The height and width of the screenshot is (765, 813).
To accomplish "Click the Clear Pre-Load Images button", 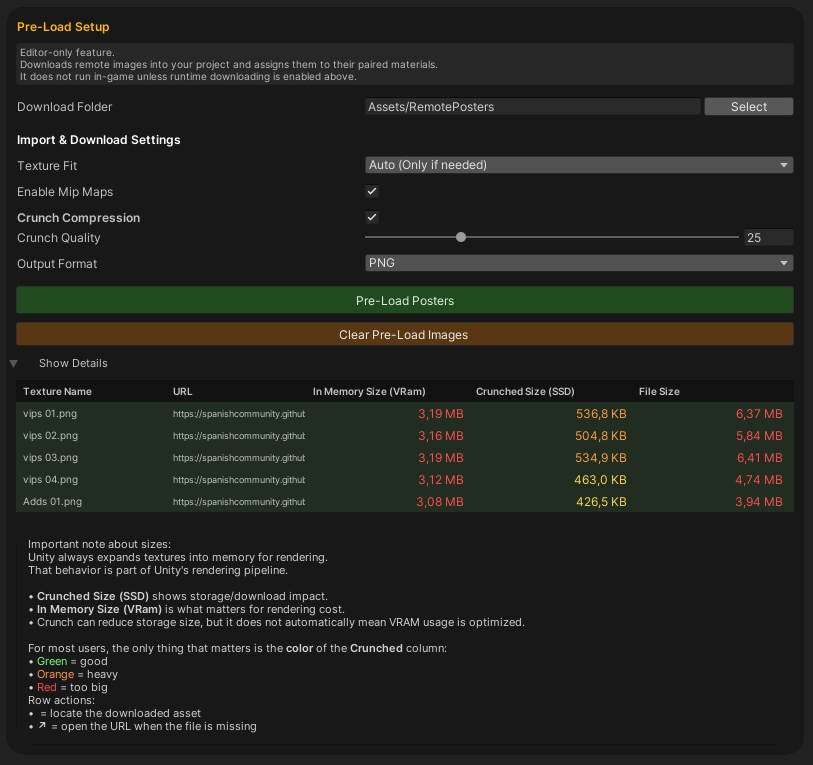I will pyautogui.click(x=404, y=334).
